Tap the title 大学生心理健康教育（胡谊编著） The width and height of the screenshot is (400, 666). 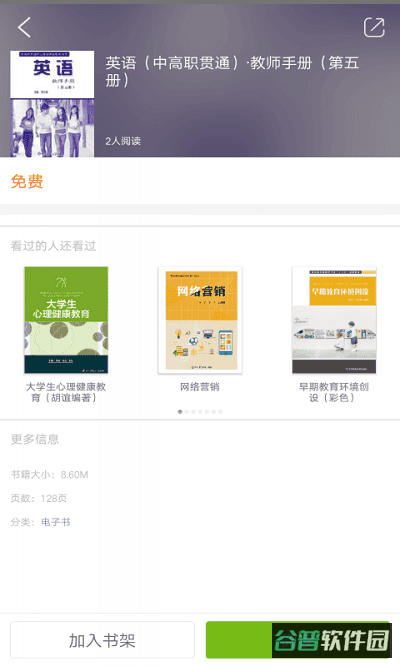tap(66, 392)
